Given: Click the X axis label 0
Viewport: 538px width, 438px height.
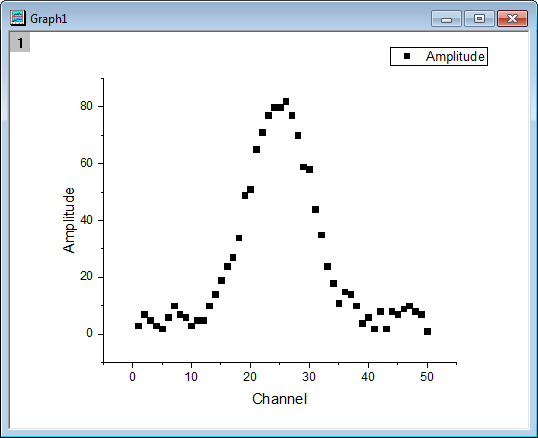Looking at the screenshot, I should [x=132, y=377].
